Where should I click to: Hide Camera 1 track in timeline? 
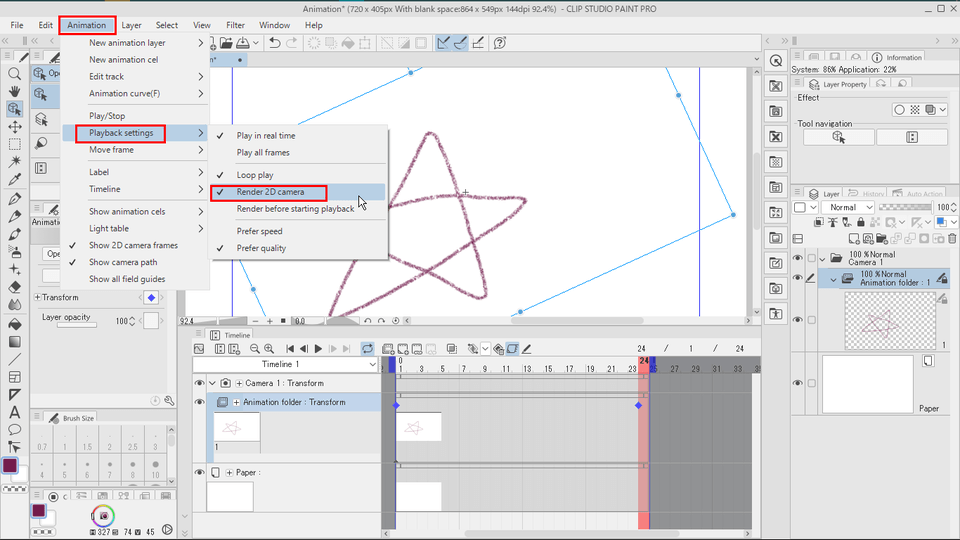coord(200,383)
